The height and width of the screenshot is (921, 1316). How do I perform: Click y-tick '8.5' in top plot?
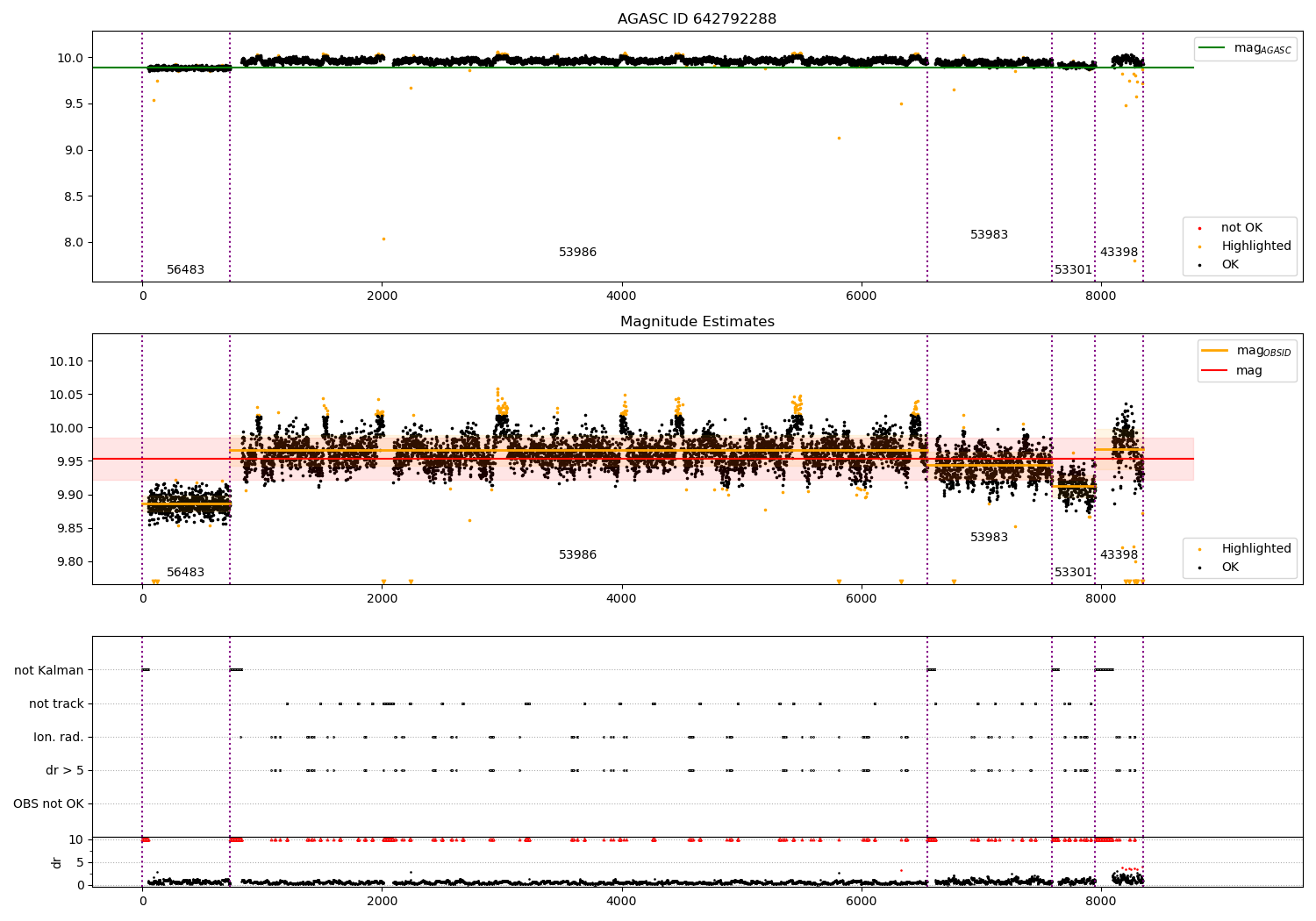73,196
